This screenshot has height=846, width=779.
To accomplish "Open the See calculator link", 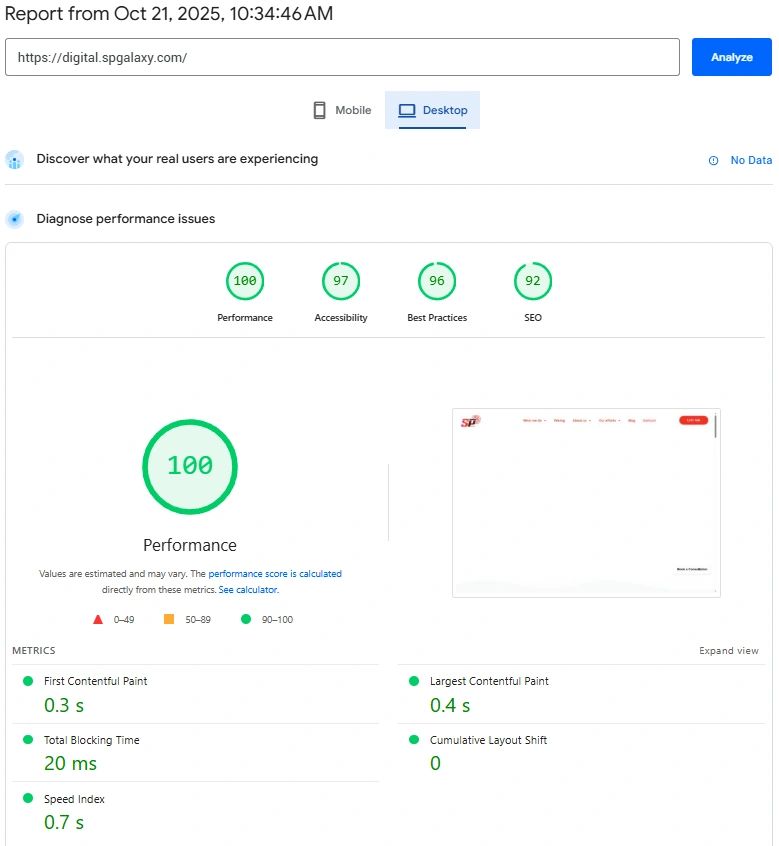I will tap(248, 590).
